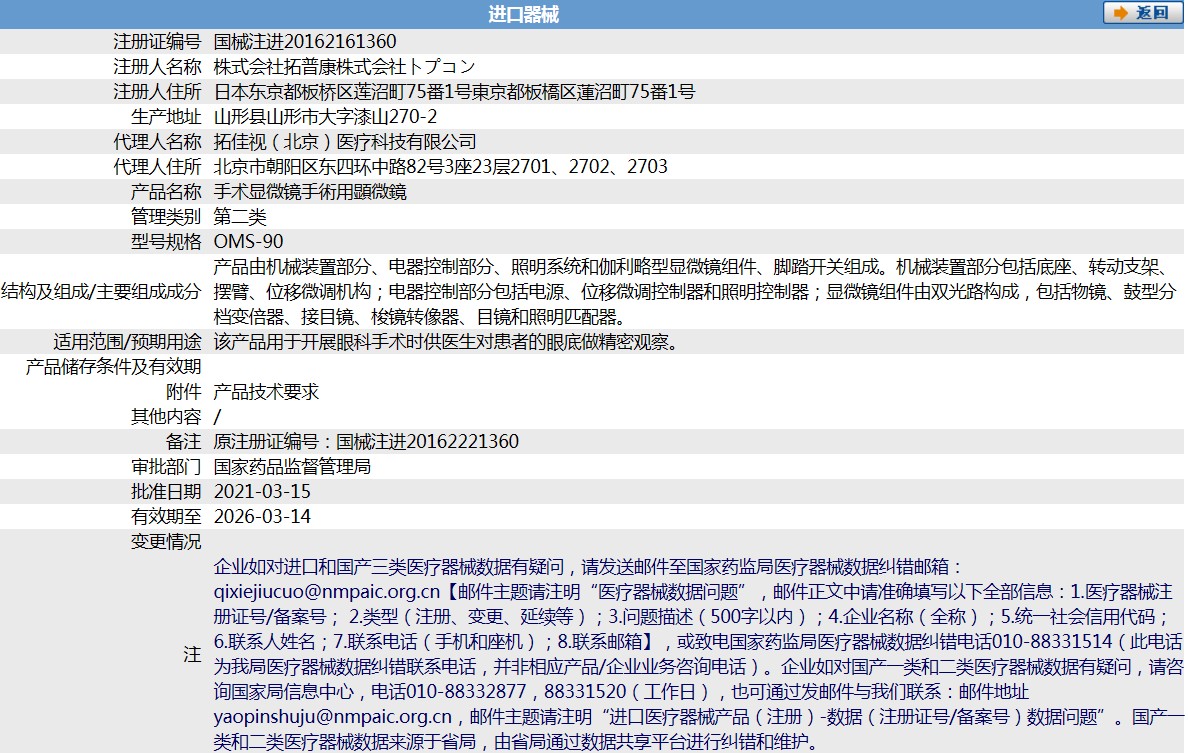Click agent address 北京市朝阳区东四环中路82号

[x=329, y=167]
